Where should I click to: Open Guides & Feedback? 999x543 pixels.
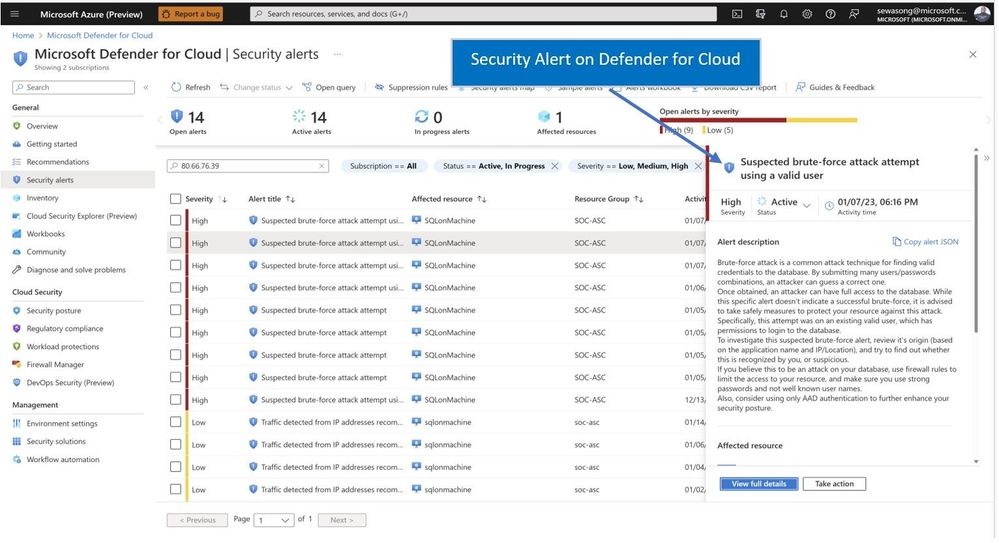(x=835, y=87)
